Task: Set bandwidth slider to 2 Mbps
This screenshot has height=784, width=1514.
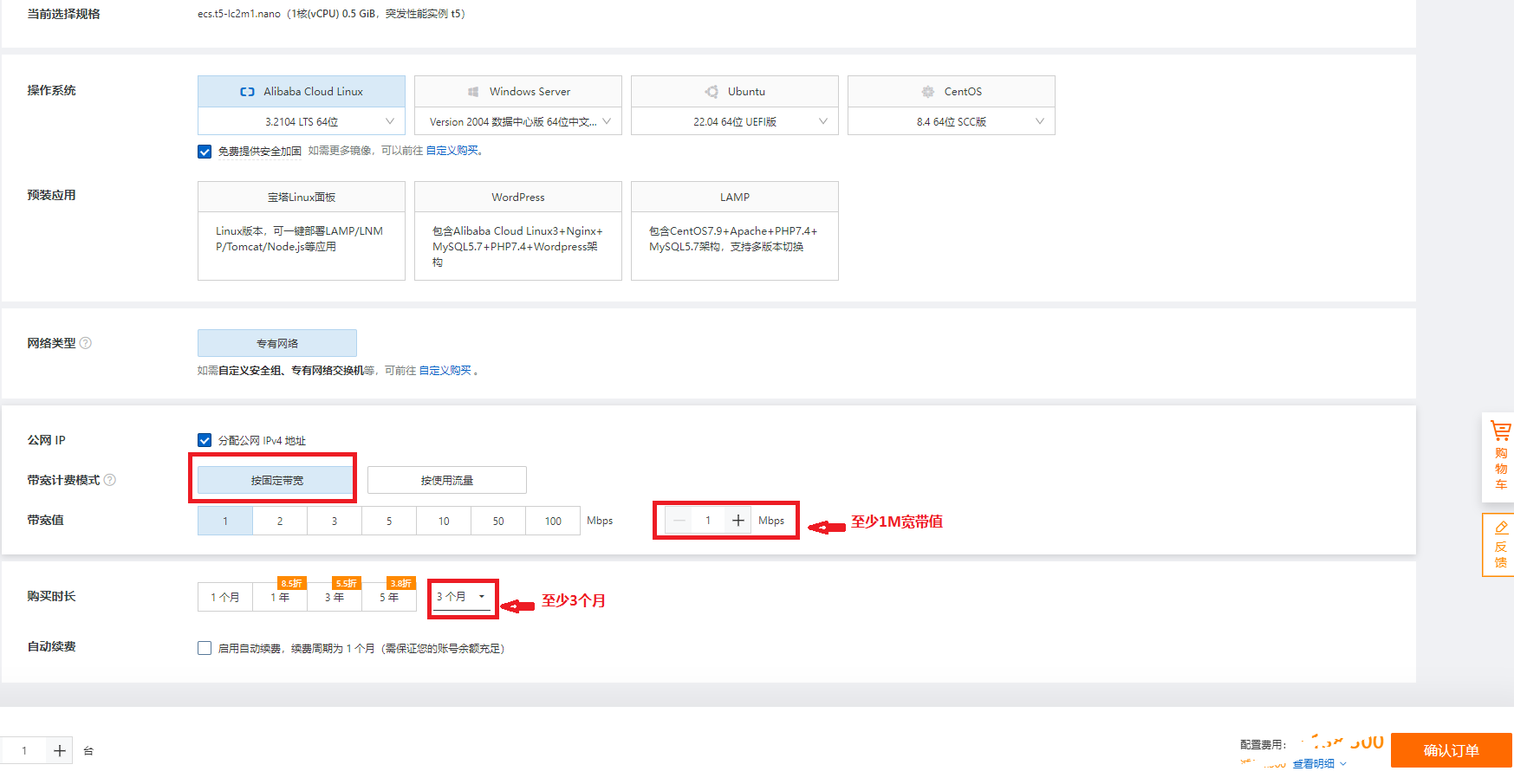Action: 280,521
